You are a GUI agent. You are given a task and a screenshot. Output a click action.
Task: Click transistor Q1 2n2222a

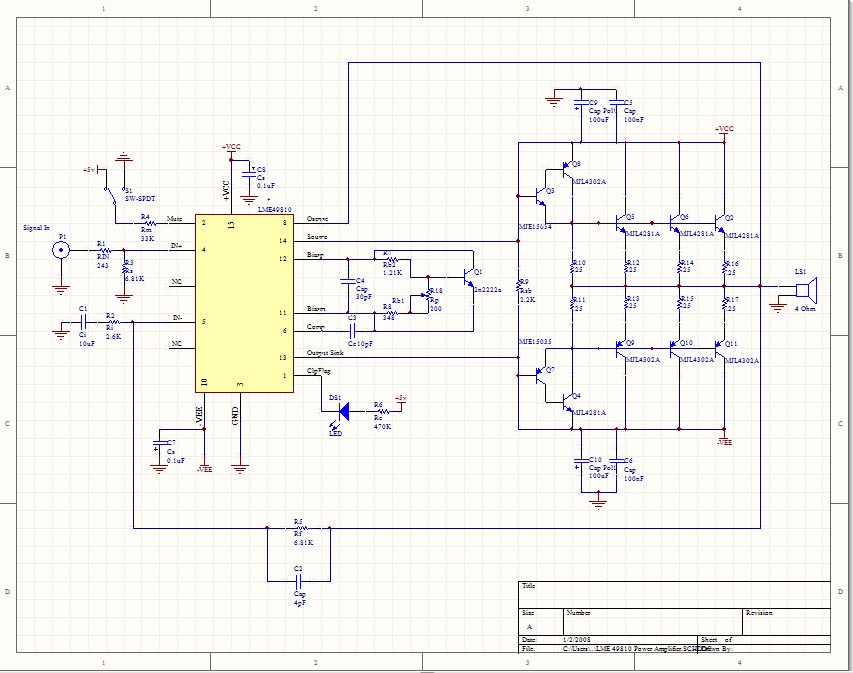coord(468,277)
